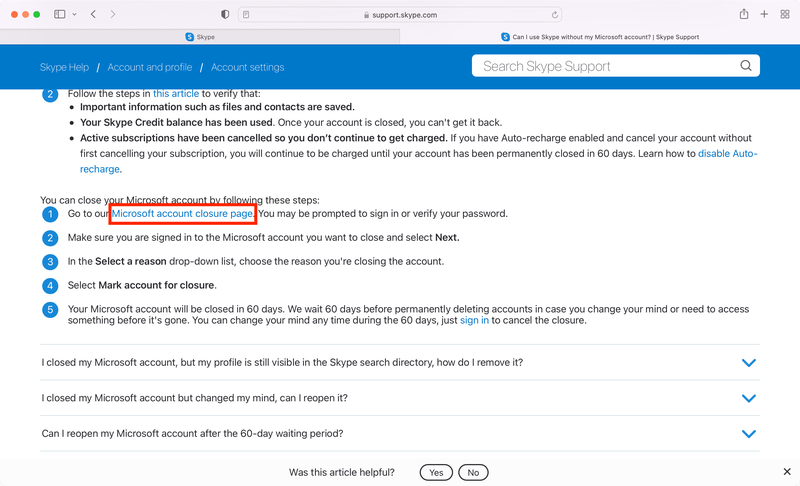Expand the profile still visible question
This screenshot has width=800, height=486.
pyautogui.click(x=399, y=363)
